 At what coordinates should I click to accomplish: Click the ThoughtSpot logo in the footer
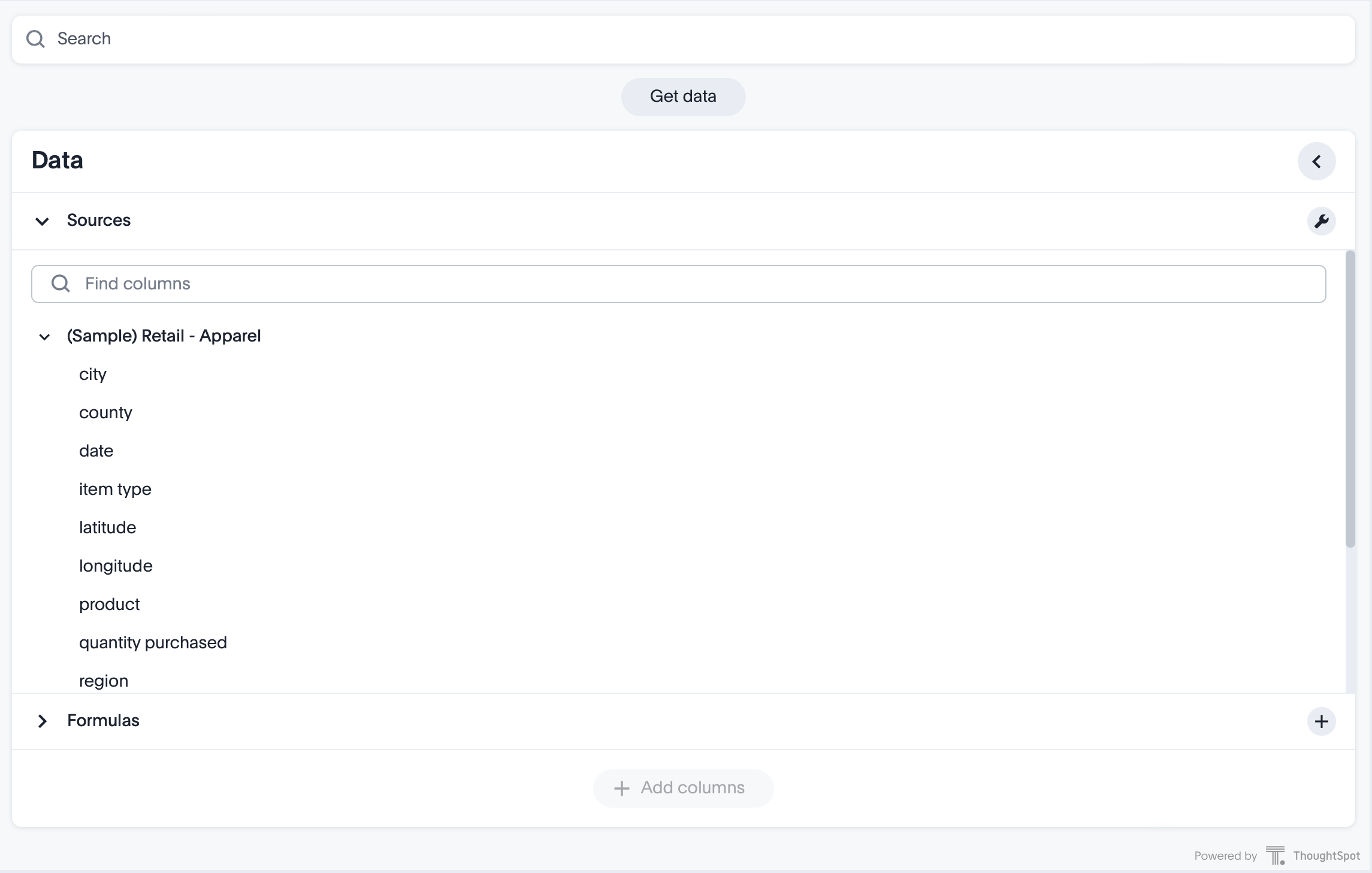click(x=1275, y=856)
